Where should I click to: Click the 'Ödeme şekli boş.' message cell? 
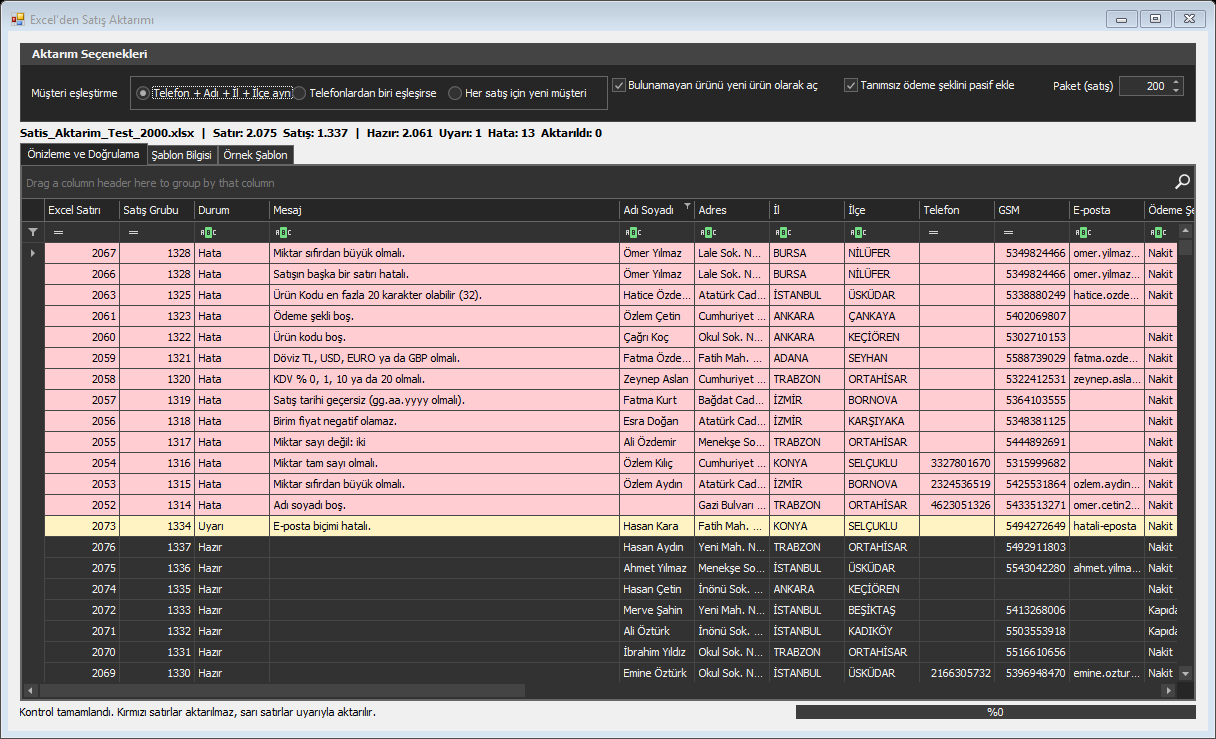445,316
